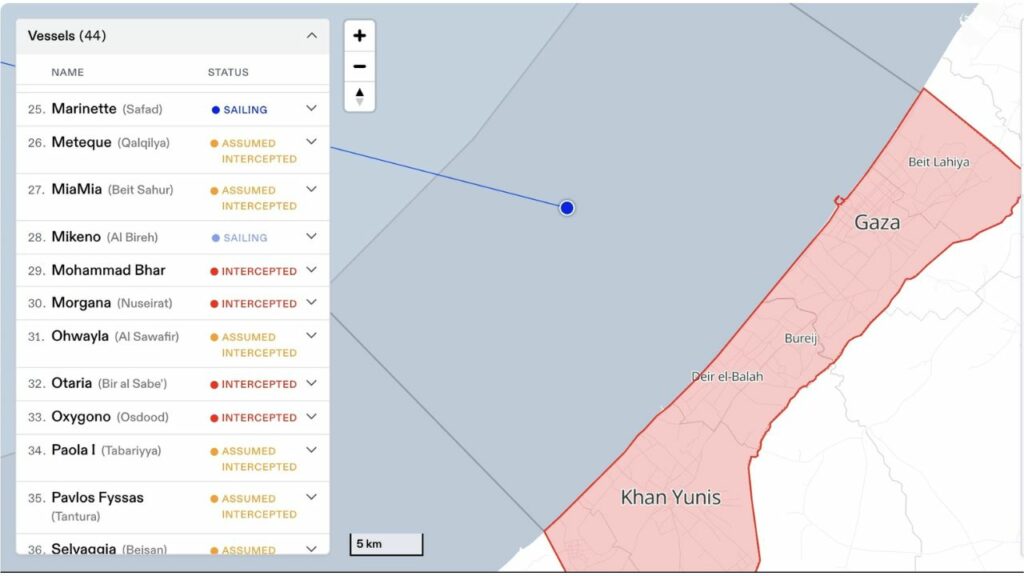Screen dimensions: 1024x576
Task: Expand the Meteque vessel row chevron
Action: click(x=311, y=142)
